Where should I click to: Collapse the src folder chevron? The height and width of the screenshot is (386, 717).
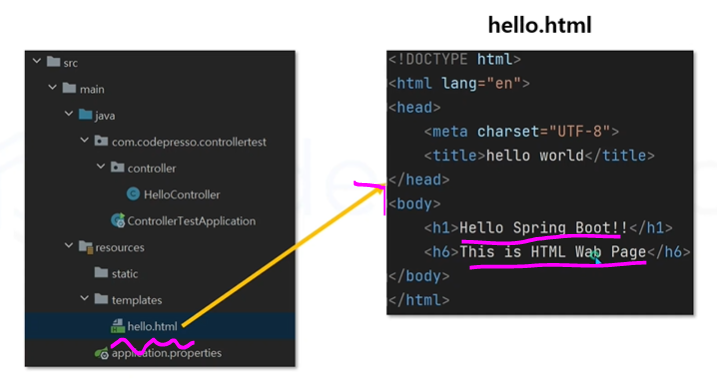37,61
